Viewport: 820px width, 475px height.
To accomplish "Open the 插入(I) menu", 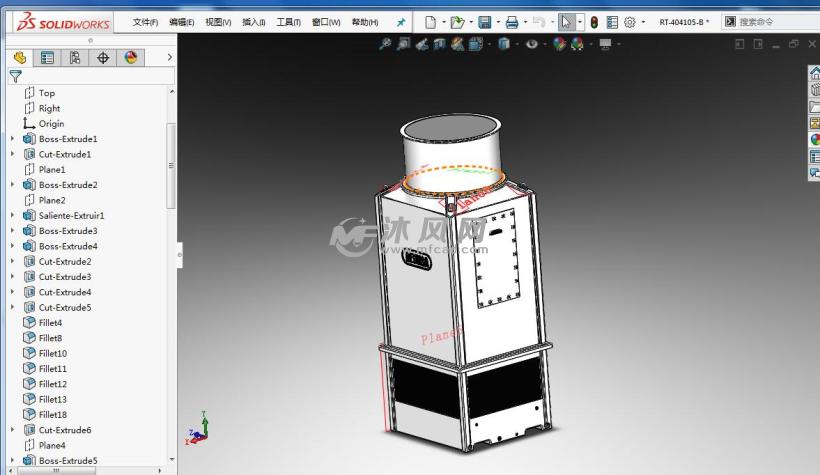I will (254, 22).
